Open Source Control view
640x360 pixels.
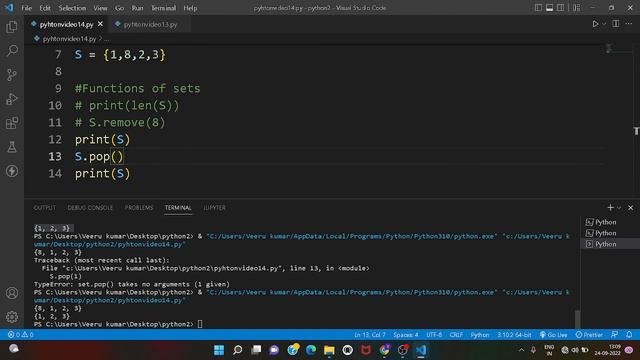[x=12, y=75]
